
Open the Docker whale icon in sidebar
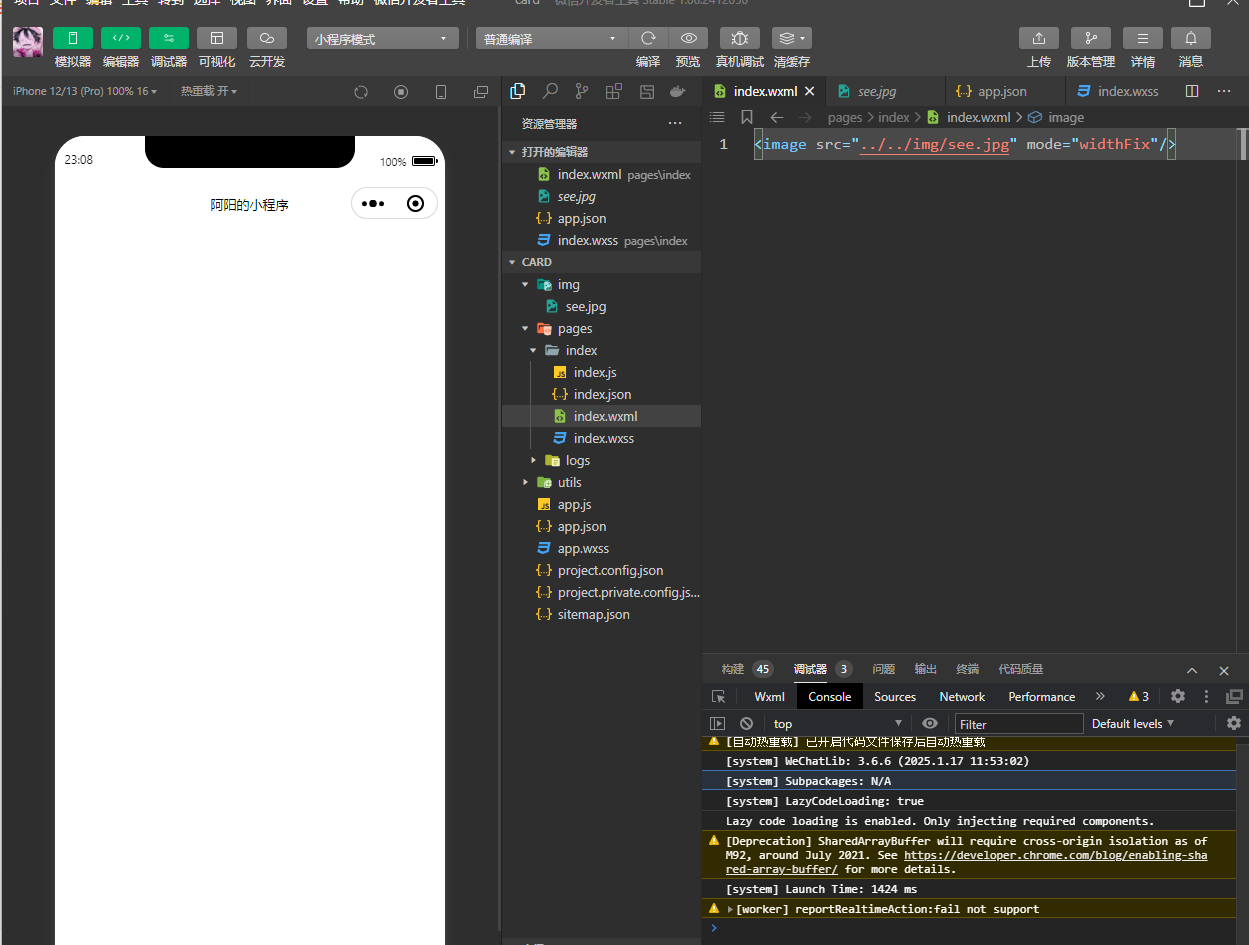coord(678,91)
